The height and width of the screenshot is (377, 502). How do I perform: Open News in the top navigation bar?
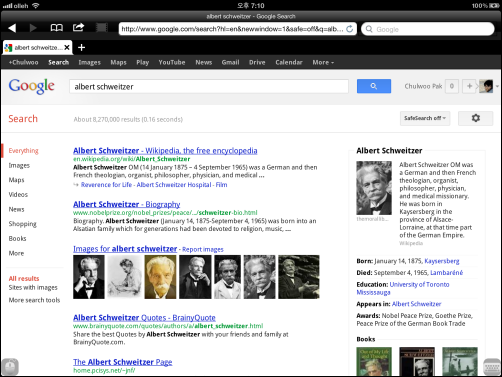click(204, 62)
